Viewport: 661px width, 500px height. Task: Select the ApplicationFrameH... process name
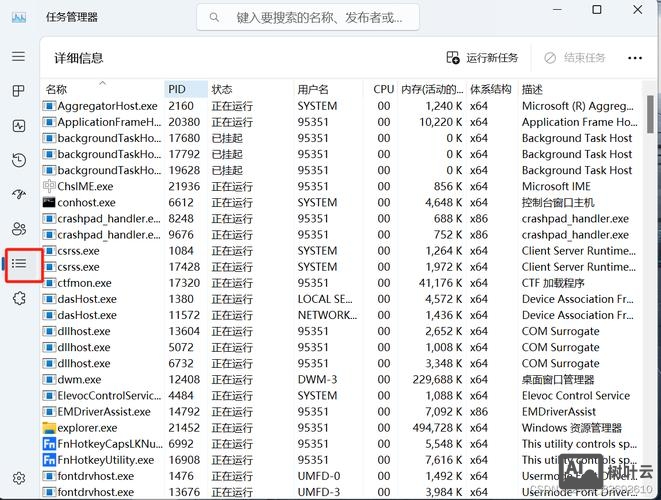(109, 122)
